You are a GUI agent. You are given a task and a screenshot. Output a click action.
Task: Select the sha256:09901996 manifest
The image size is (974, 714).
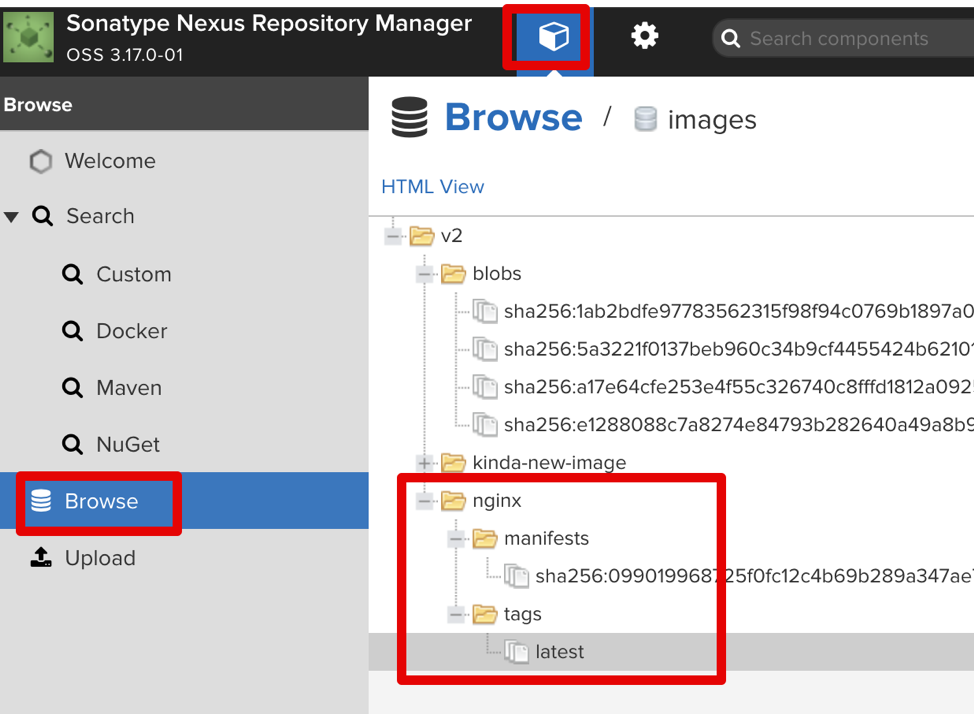pyautogui.click(x=754, y=577)
